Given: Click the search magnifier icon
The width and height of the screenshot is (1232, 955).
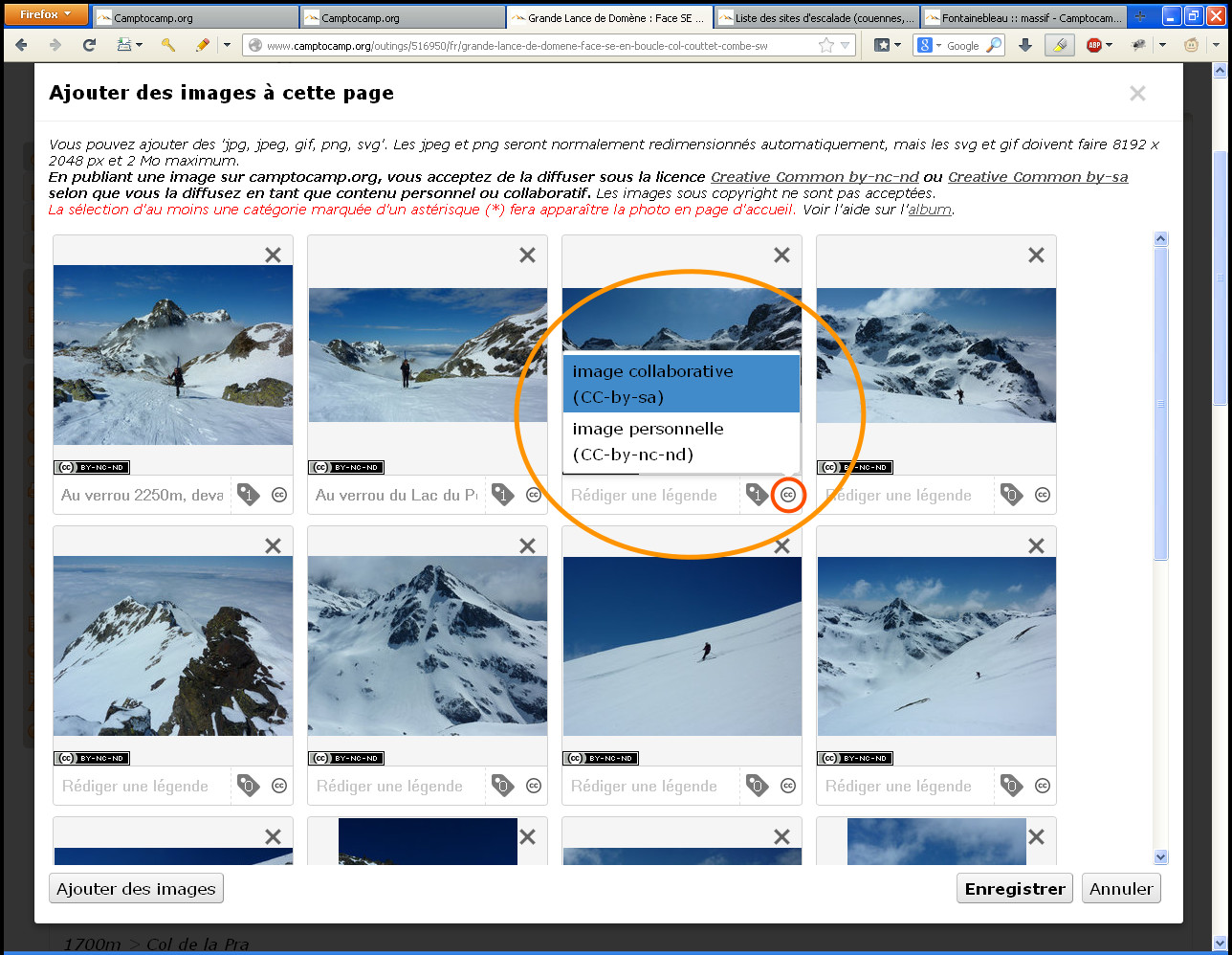Looking at the screenshot, I should [x=995, y=45].
